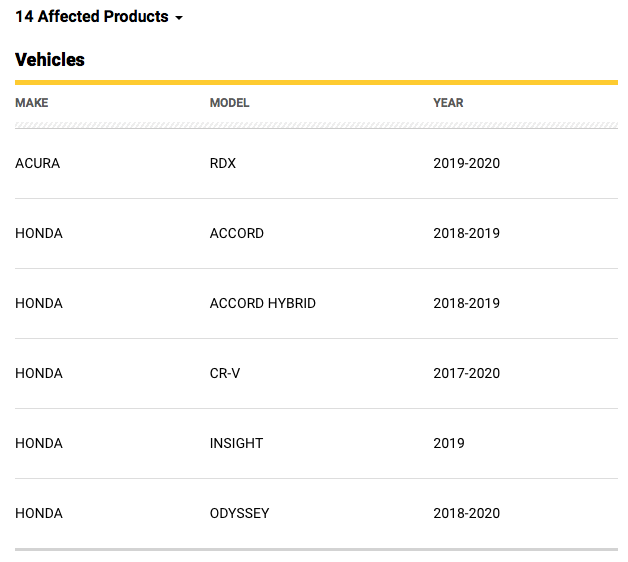628x562 pixels.
Task: Select the Vehicles section heading
Action: coord(50,60)
